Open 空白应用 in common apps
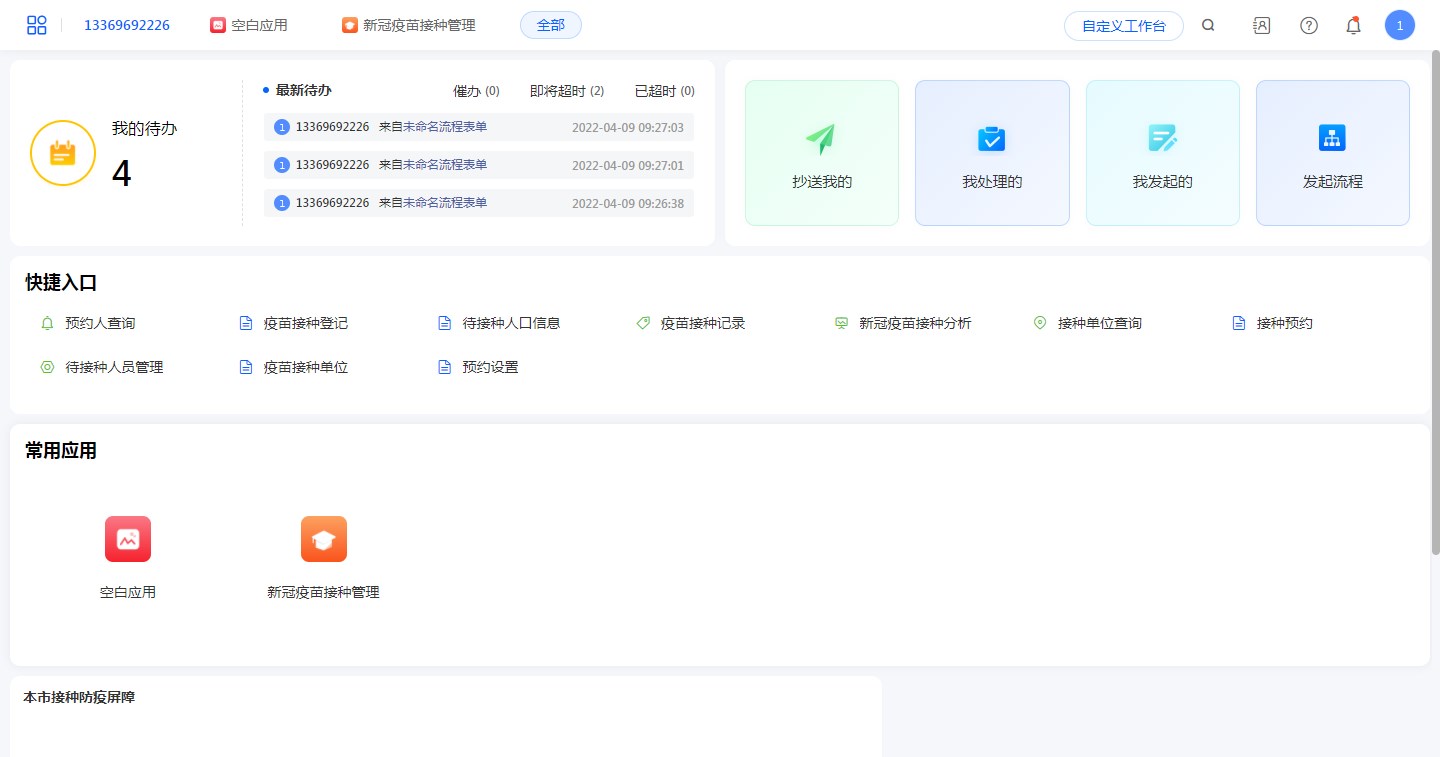1440x757 pixels. click(128, 556)
